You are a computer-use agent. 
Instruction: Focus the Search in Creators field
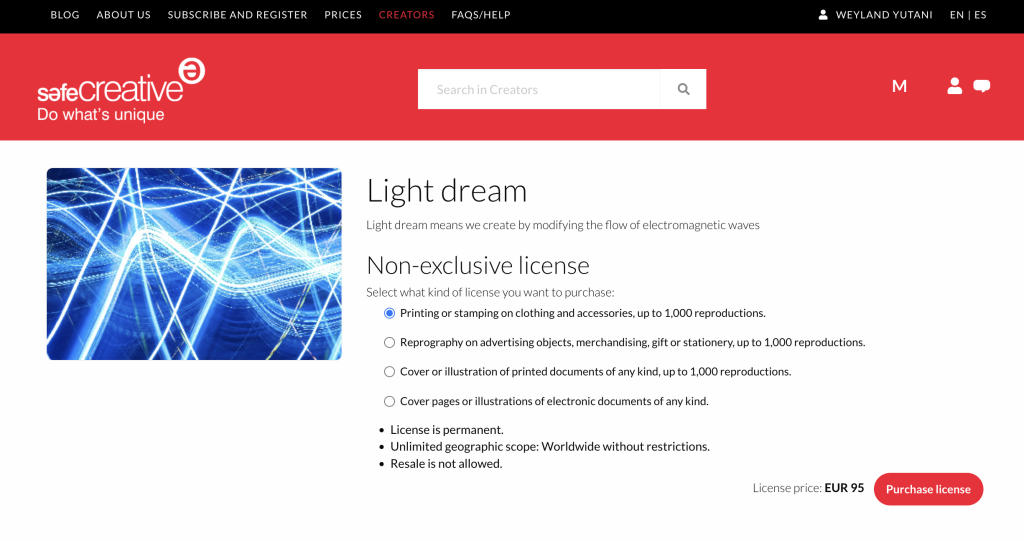(x=540, y=89)
